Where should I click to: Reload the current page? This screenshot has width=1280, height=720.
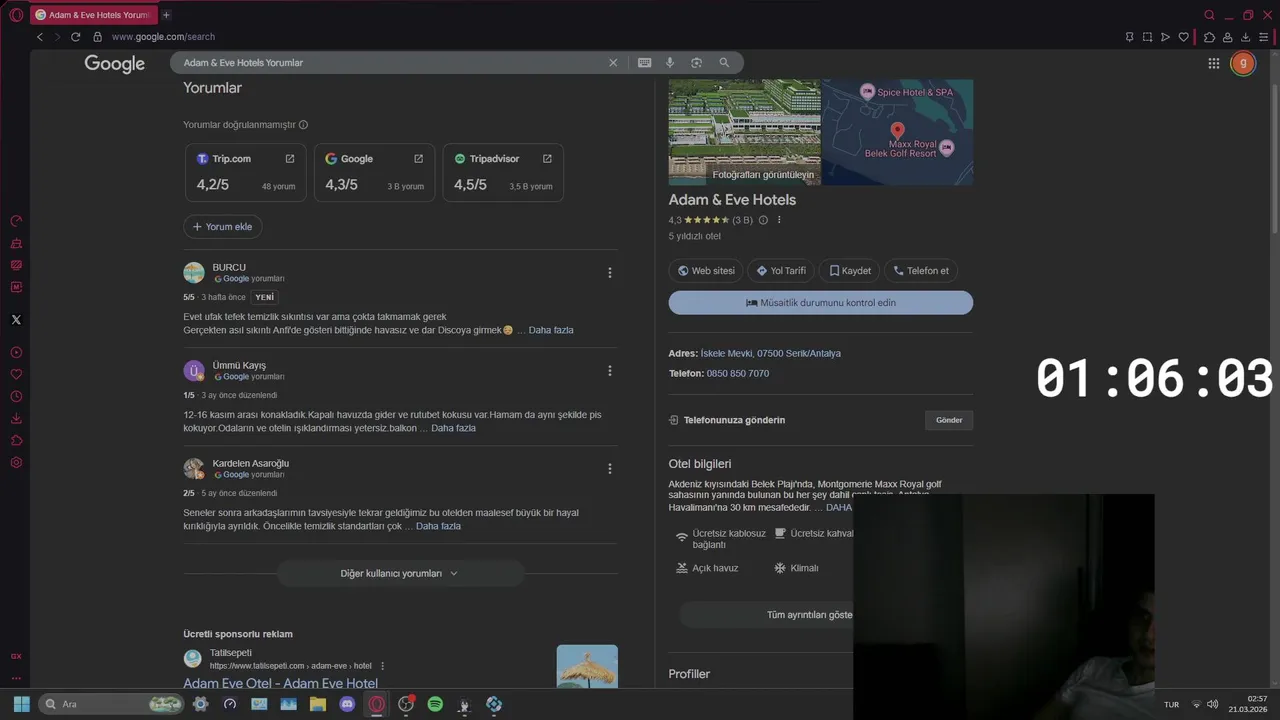(75, 37)
